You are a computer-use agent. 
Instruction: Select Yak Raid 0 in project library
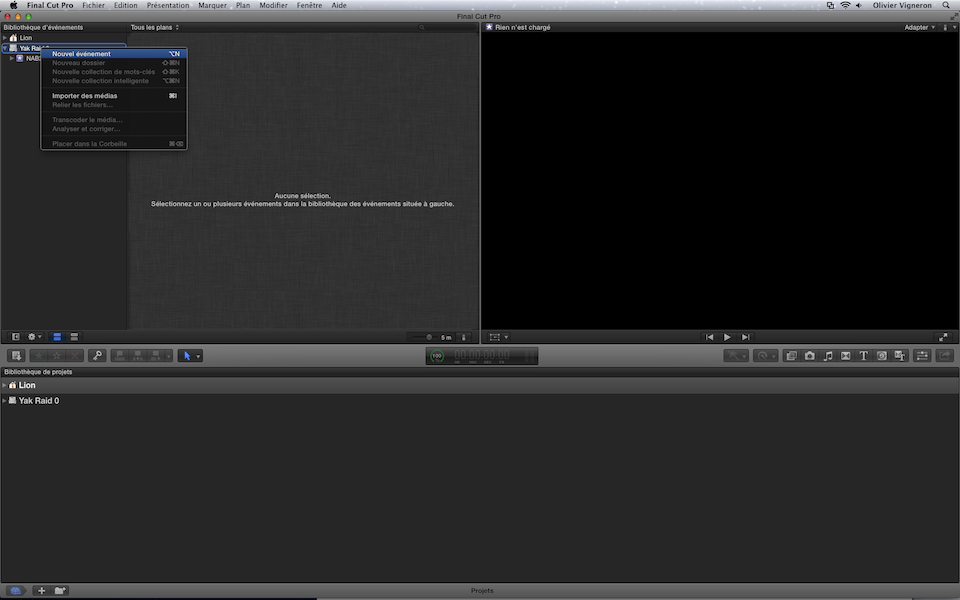coord(39,400)
